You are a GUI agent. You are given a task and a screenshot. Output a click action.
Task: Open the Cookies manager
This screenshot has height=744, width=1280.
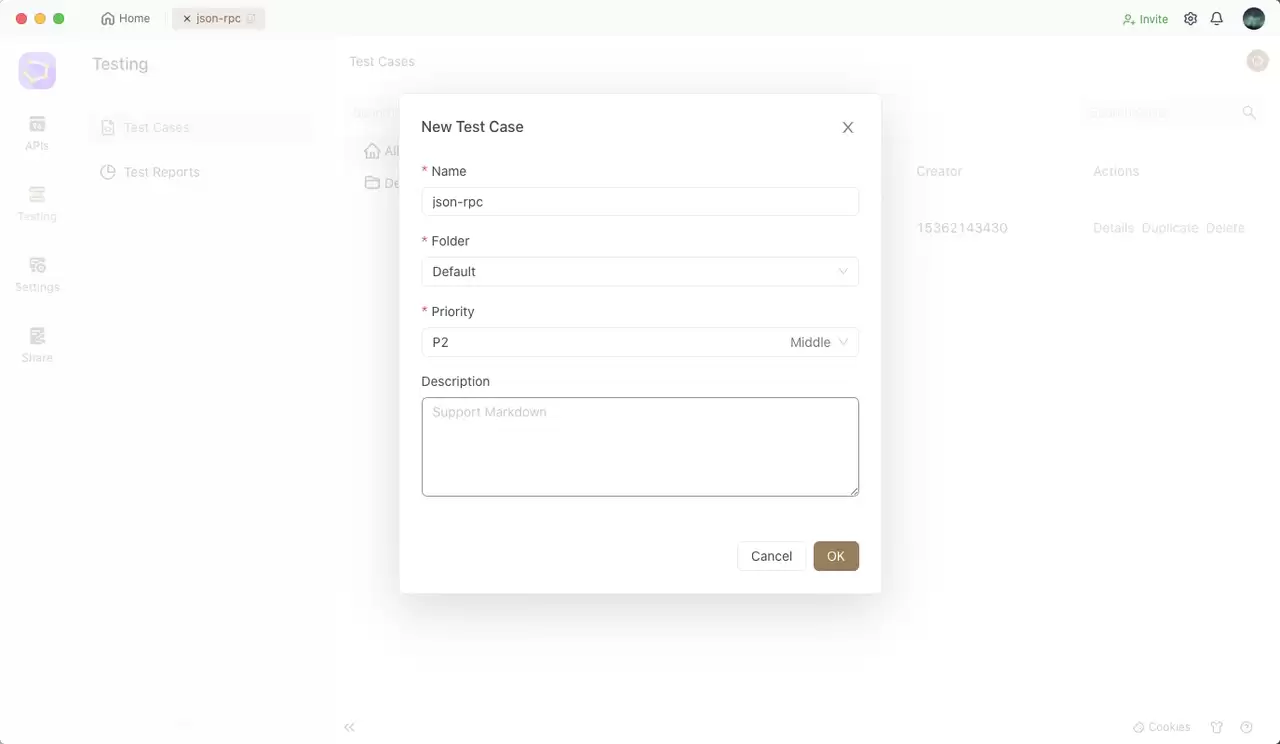pyautogui.click(x=1161, y=727)
